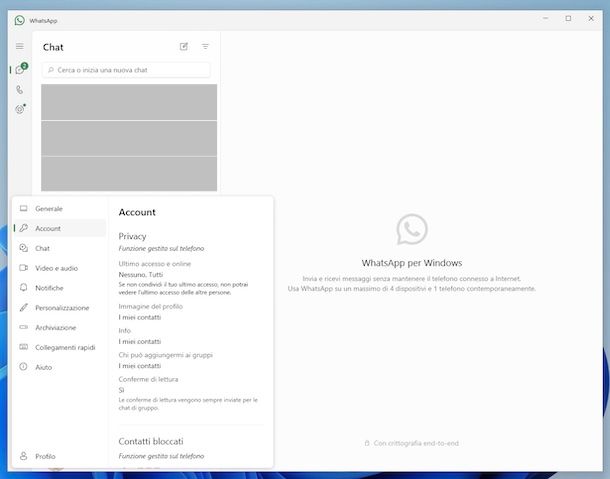610x479 pixels.
Task: Maximize the WhatsApp window
Action: click(568, 18)
